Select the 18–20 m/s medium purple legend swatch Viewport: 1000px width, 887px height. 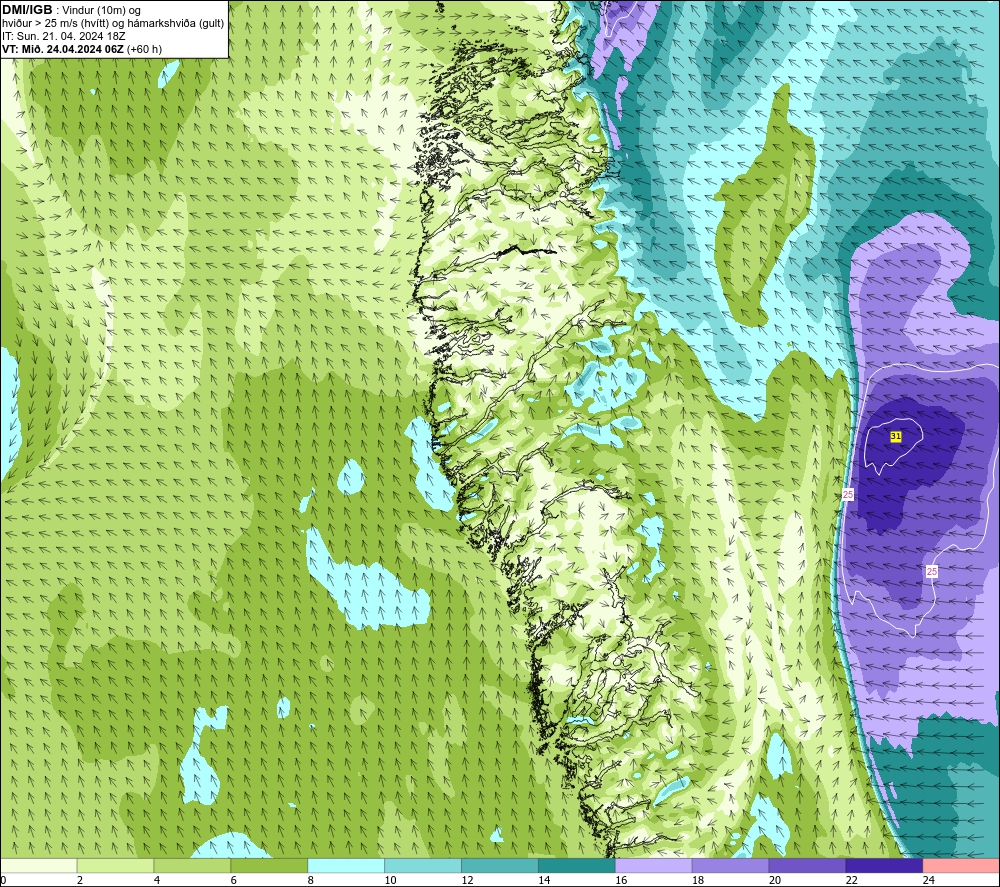tap(730, 866)
